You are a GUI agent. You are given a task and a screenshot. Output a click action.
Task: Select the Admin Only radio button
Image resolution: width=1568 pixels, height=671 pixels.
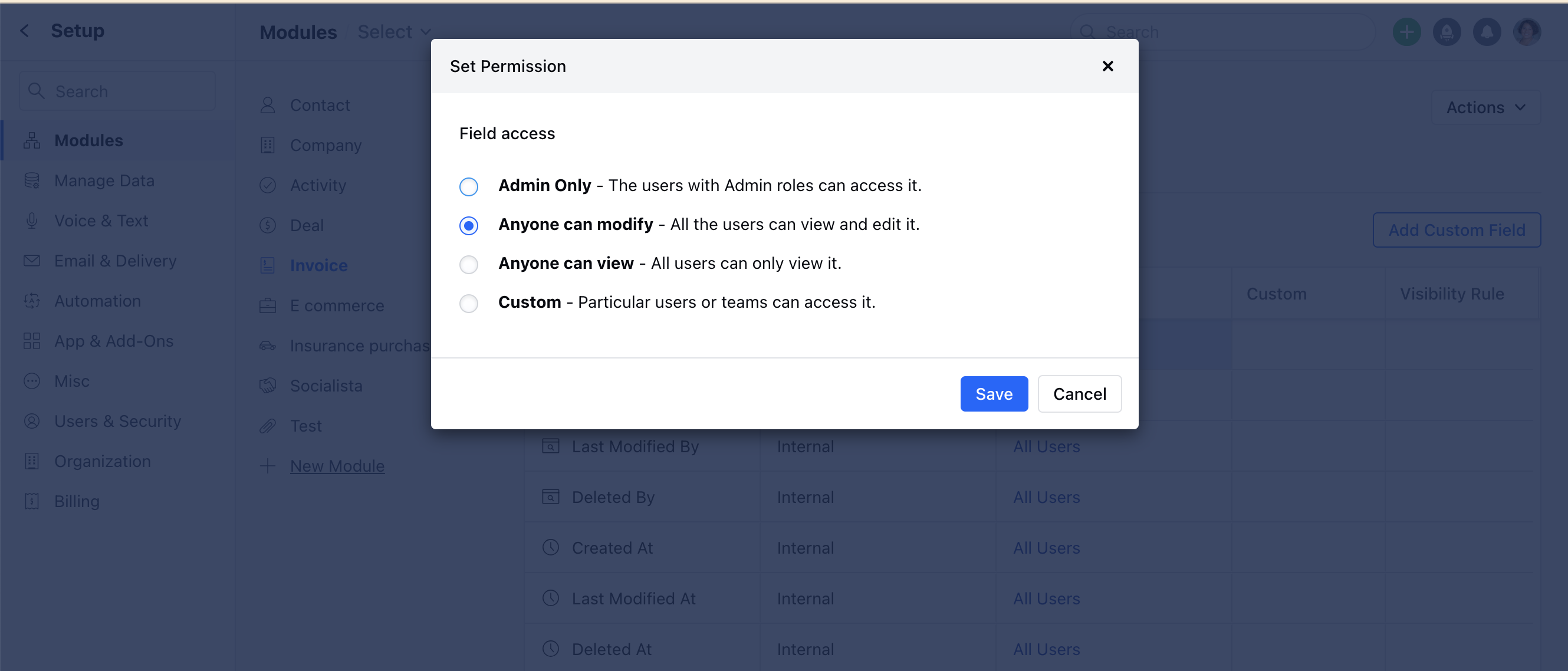coord(469,186)
